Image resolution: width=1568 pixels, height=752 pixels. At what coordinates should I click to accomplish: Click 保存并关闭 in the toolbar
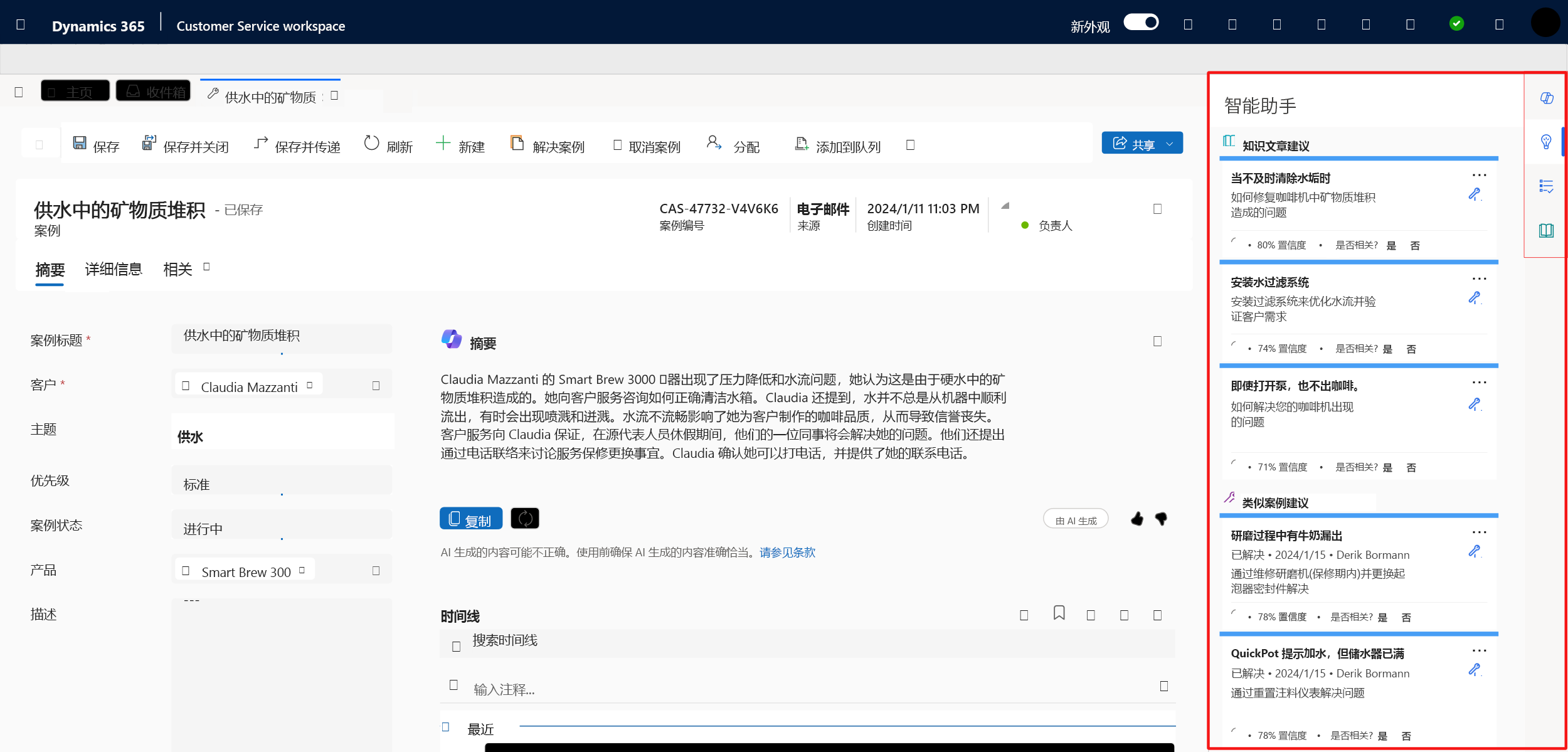[x=186, y=146]
